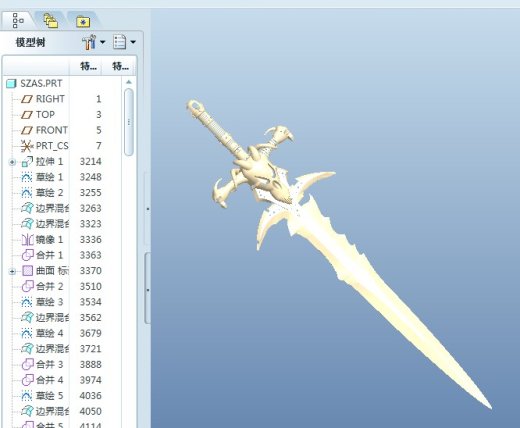Screen dimensions: 520x428
Task: Select the 草绘 1 sketch icon
Action: click(27, 177)
